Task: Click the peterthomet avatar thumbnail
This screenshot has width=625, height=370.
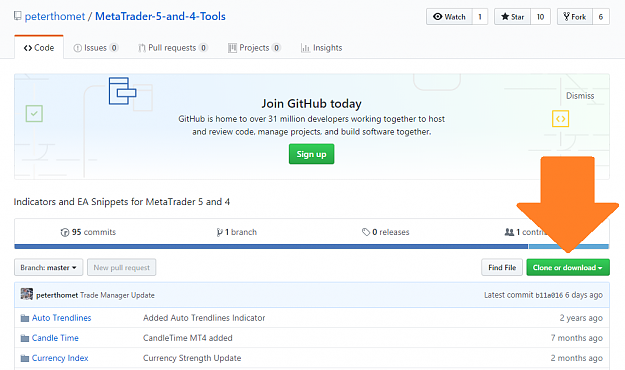Action: tap(27, 294)
